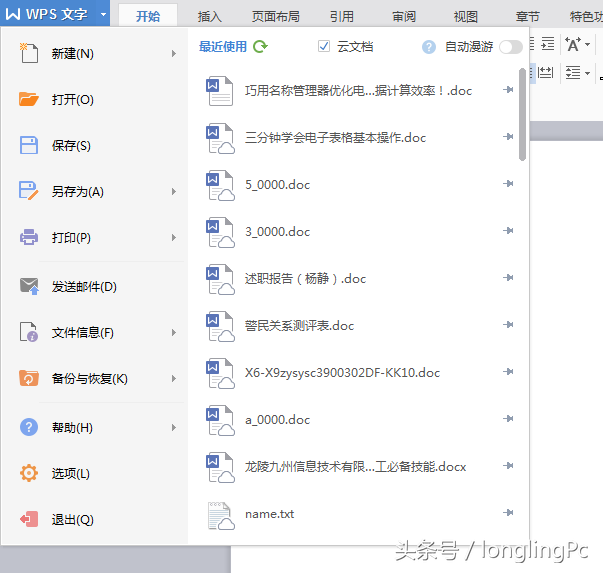Image resolution: width=603 pixels, height=573 pixels.
Task: Choose the 发送邮件(D) menu entry
Action: [94, 286]
